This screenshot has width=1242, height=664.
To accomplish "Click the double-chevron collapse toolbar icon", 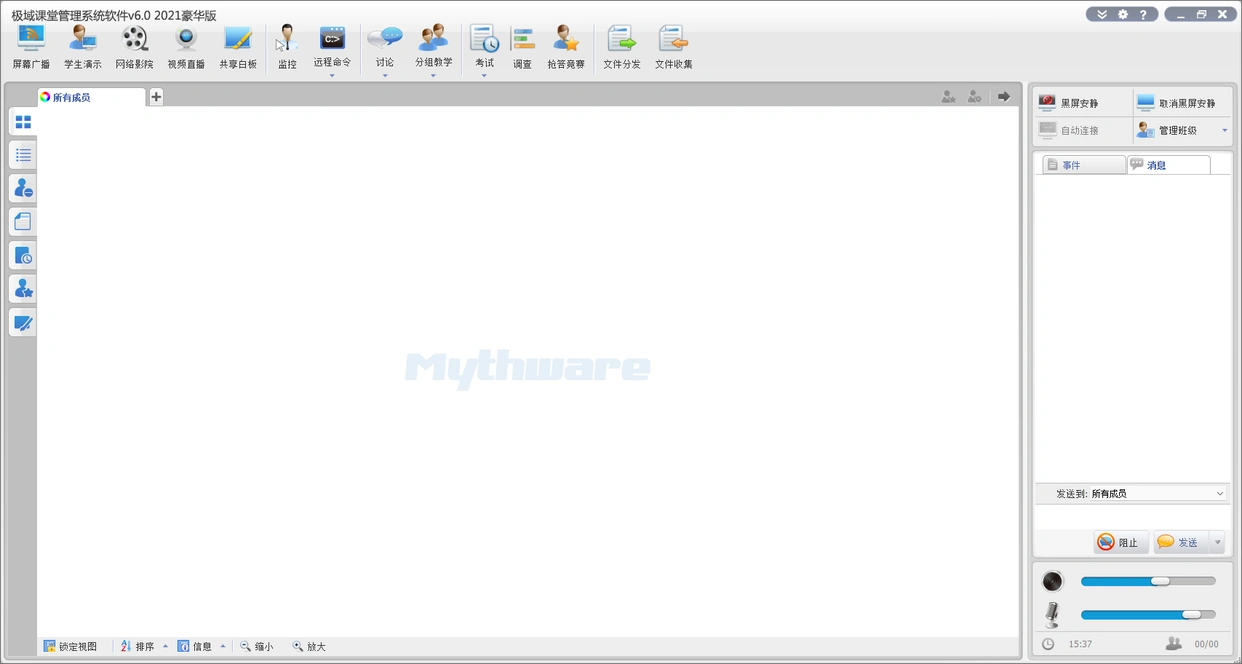I will click(1102, 14).
